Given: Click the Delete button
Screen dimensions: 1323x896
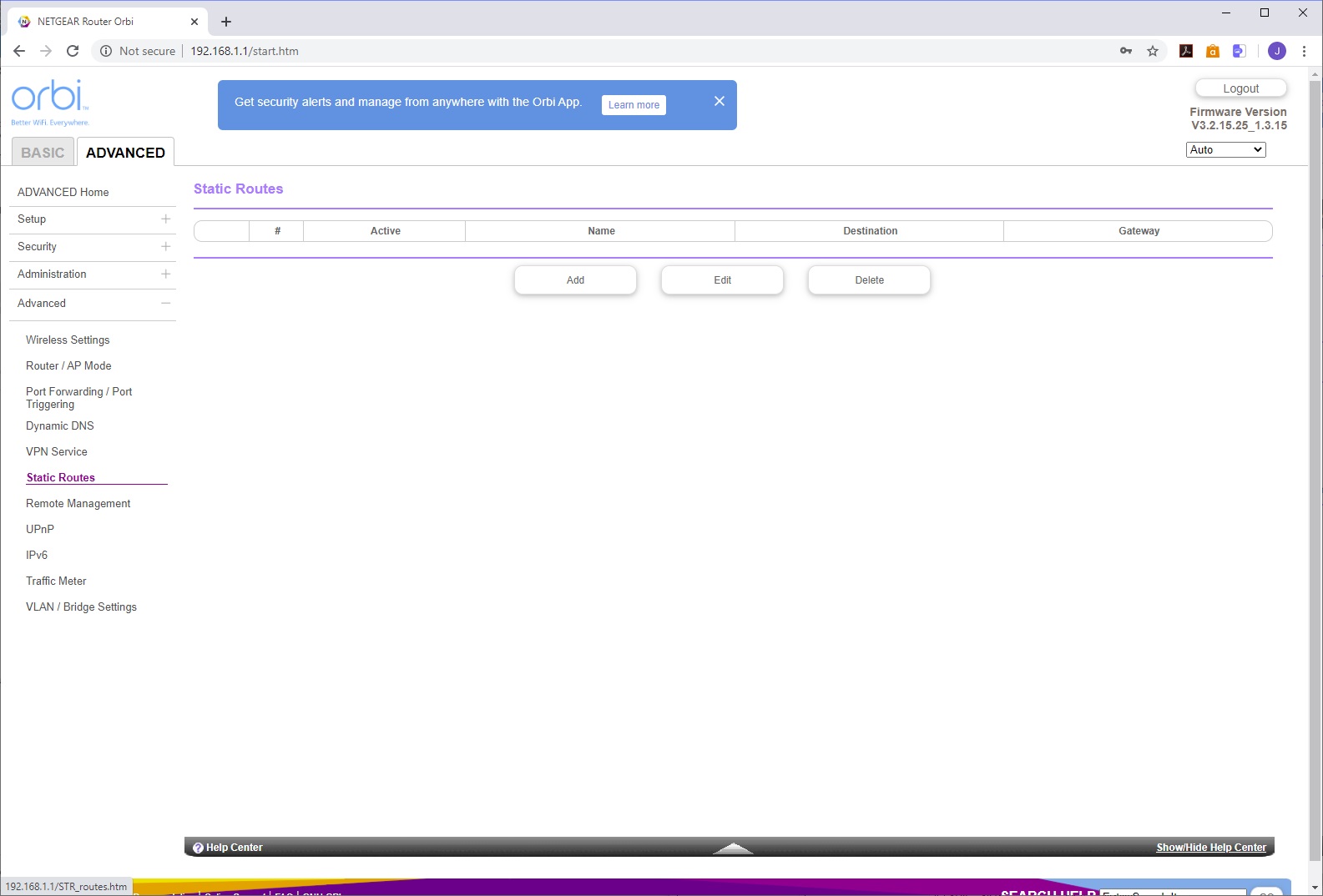Looking at the screenshot, I should pos(869,280).
